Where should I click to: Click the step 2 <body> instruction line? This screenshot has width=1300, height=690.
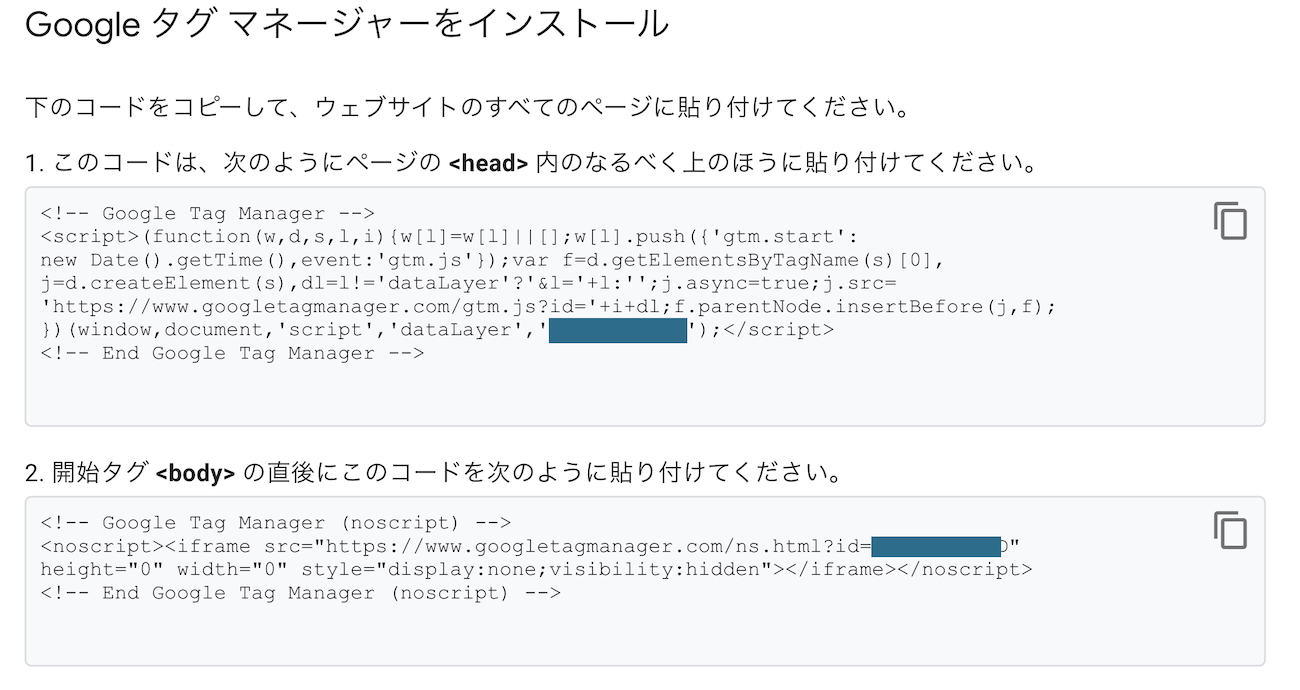point(432,472)
